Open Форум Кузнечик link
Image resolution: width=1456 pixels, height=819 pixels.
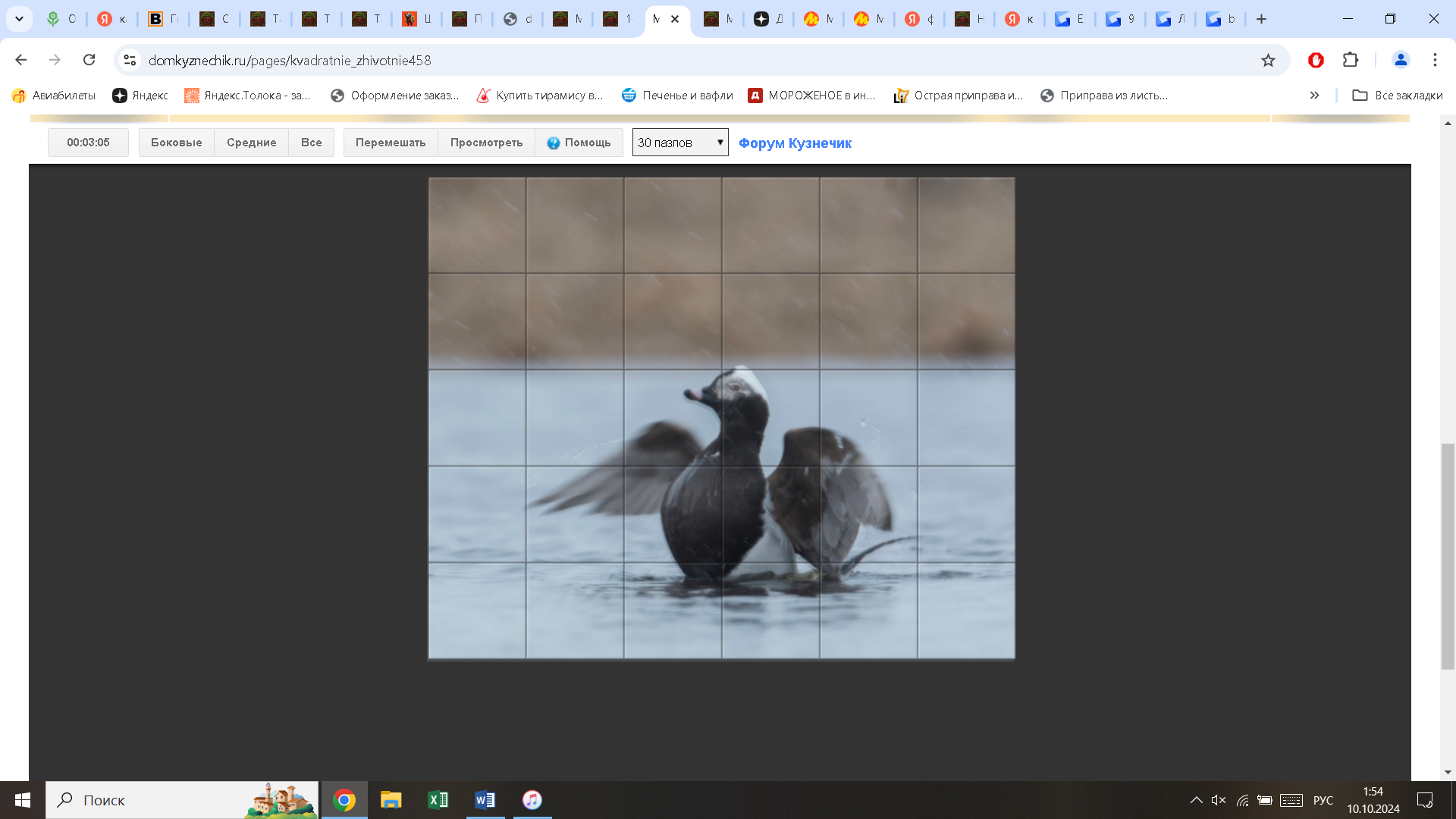[x=795, y=143]
